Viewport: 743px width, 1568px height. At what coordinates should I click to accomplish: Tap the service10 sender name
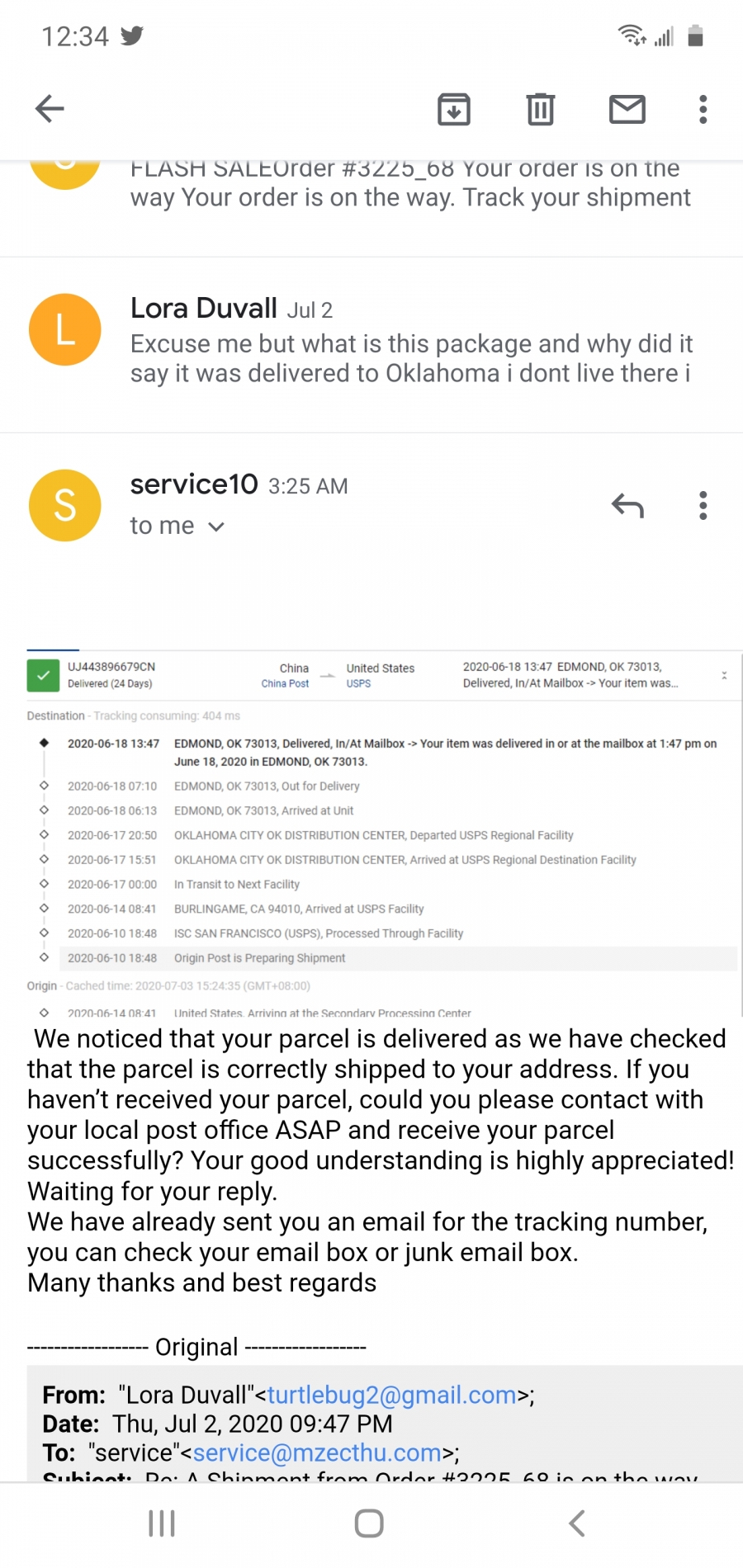coord(194,484)
